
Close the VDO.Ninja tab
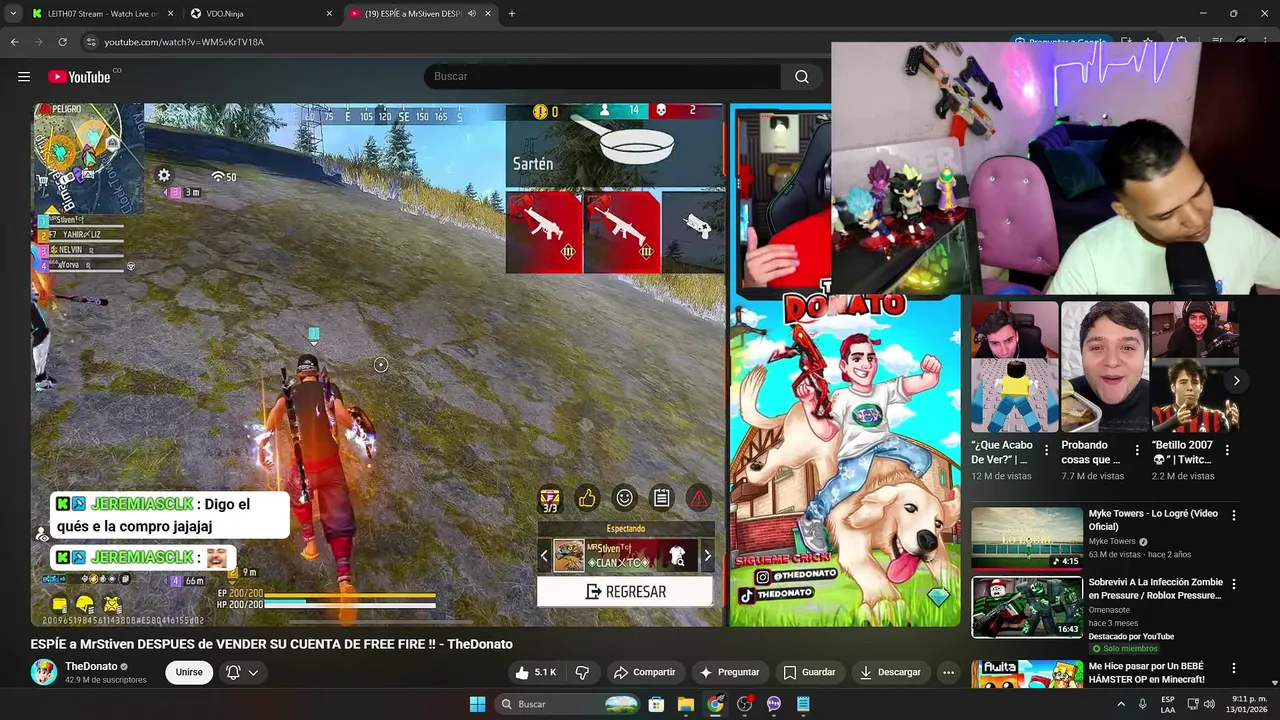(329, 14)
